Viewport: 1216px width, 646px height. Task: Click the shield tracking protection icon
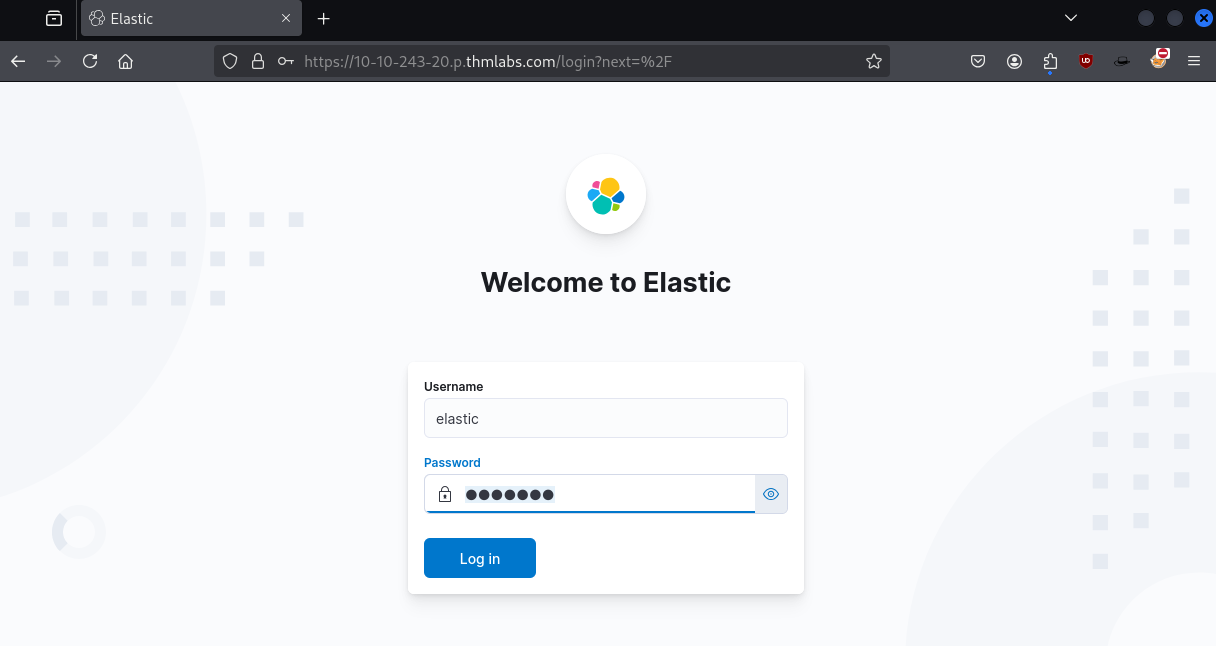(x=230, y=61)
